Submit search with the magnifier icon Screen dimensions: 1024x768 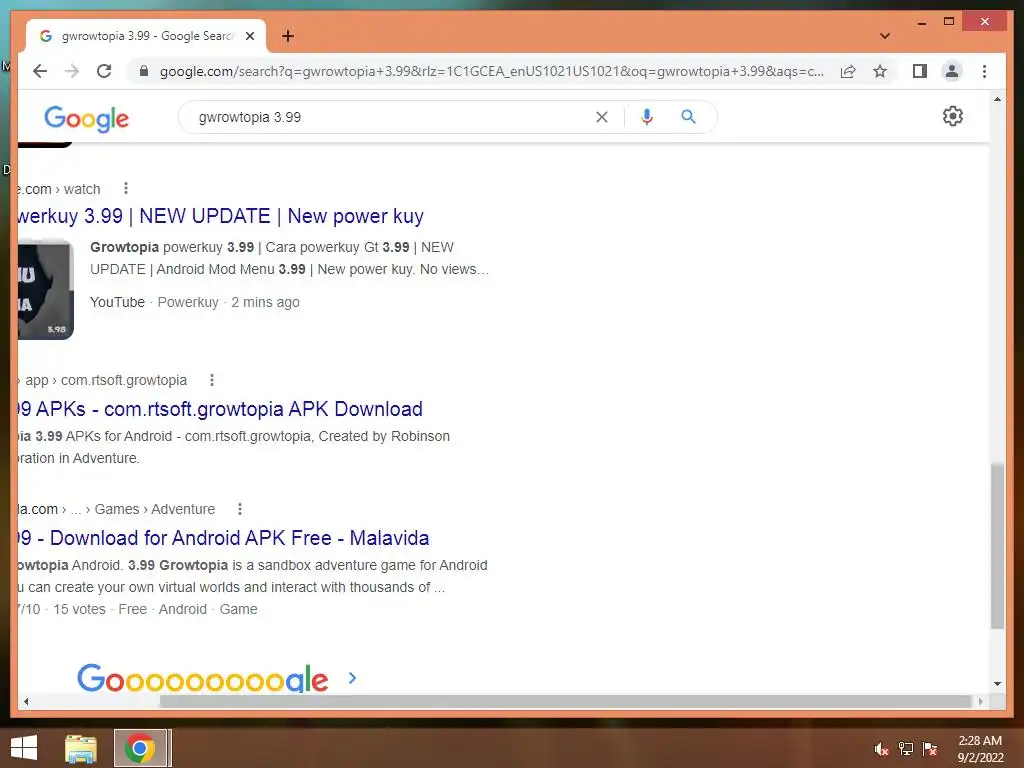[x=688, y=117]
